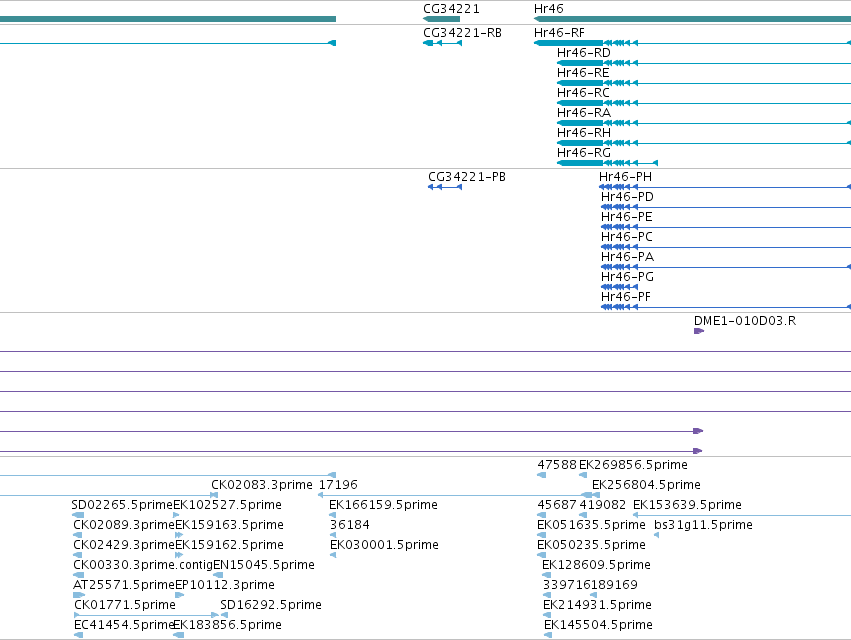851x640 pixels.
Task: Select the CG34221 gene bar glyph
Action: coord(441,19)
